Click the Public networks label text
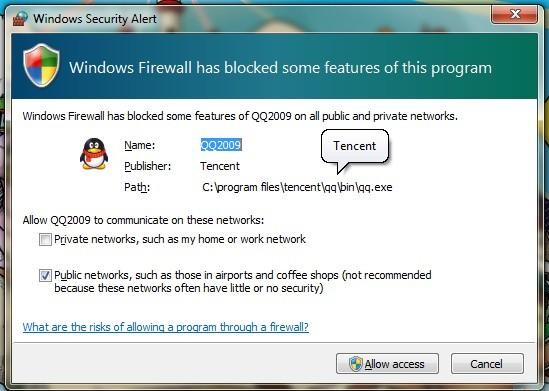This screenshot has height=391, width=549. [243, 281]
